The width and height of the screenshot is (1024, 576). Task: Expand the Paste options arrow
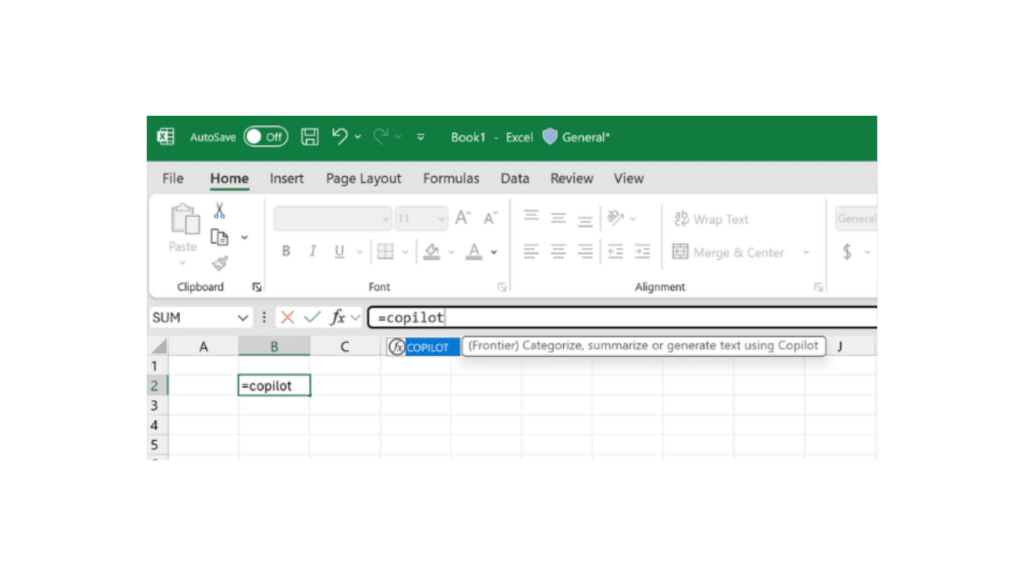point(183,263)
